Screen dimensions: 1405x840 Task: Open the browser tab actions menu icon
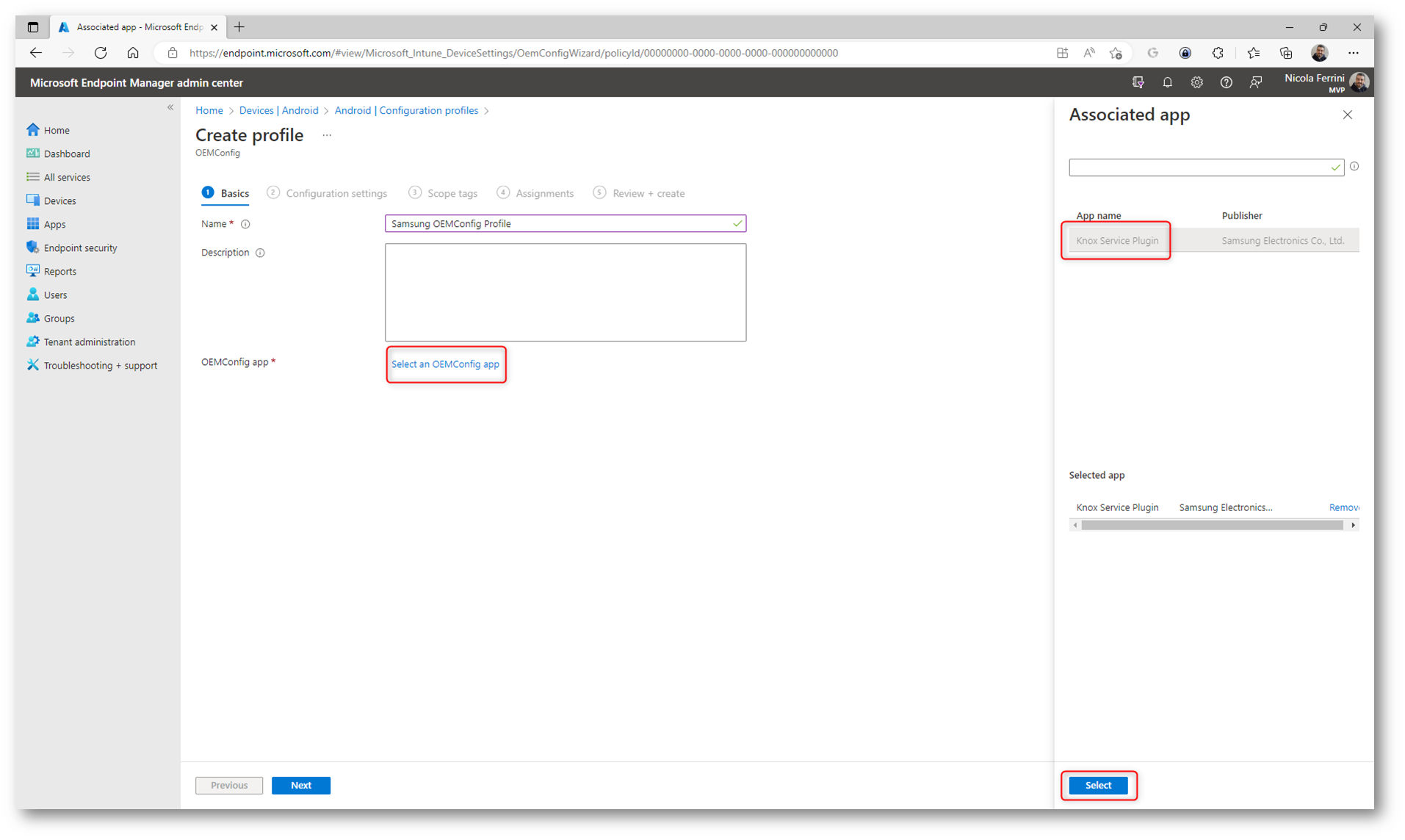pyautogui.click(x=33, y=27)
